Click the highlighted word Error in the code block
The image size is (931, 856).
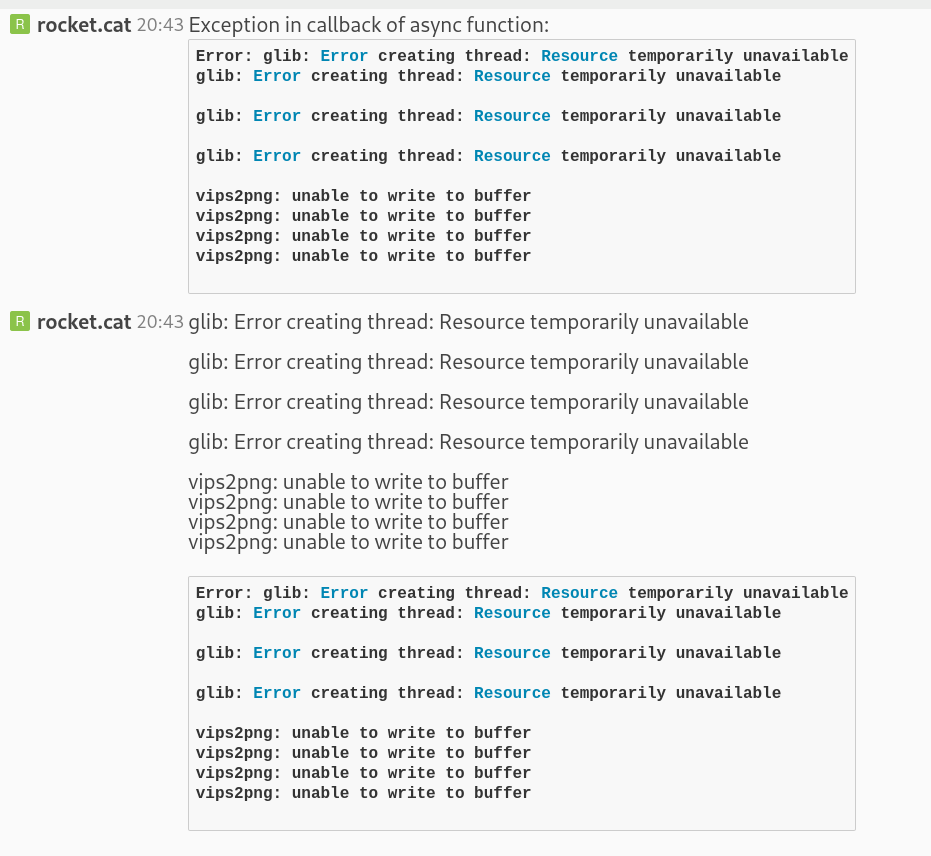pos(344,56)
